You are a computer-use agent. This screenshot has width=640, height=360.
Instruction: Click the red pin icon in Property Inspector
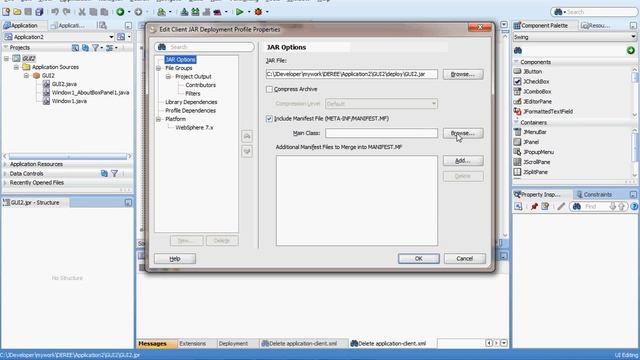tap(534, 207)
